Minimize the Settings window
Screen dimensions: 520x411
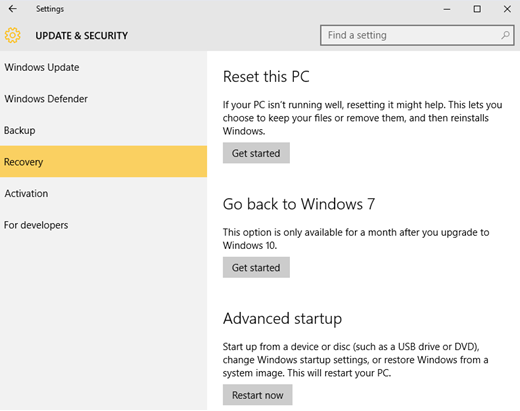pos(447,9)
